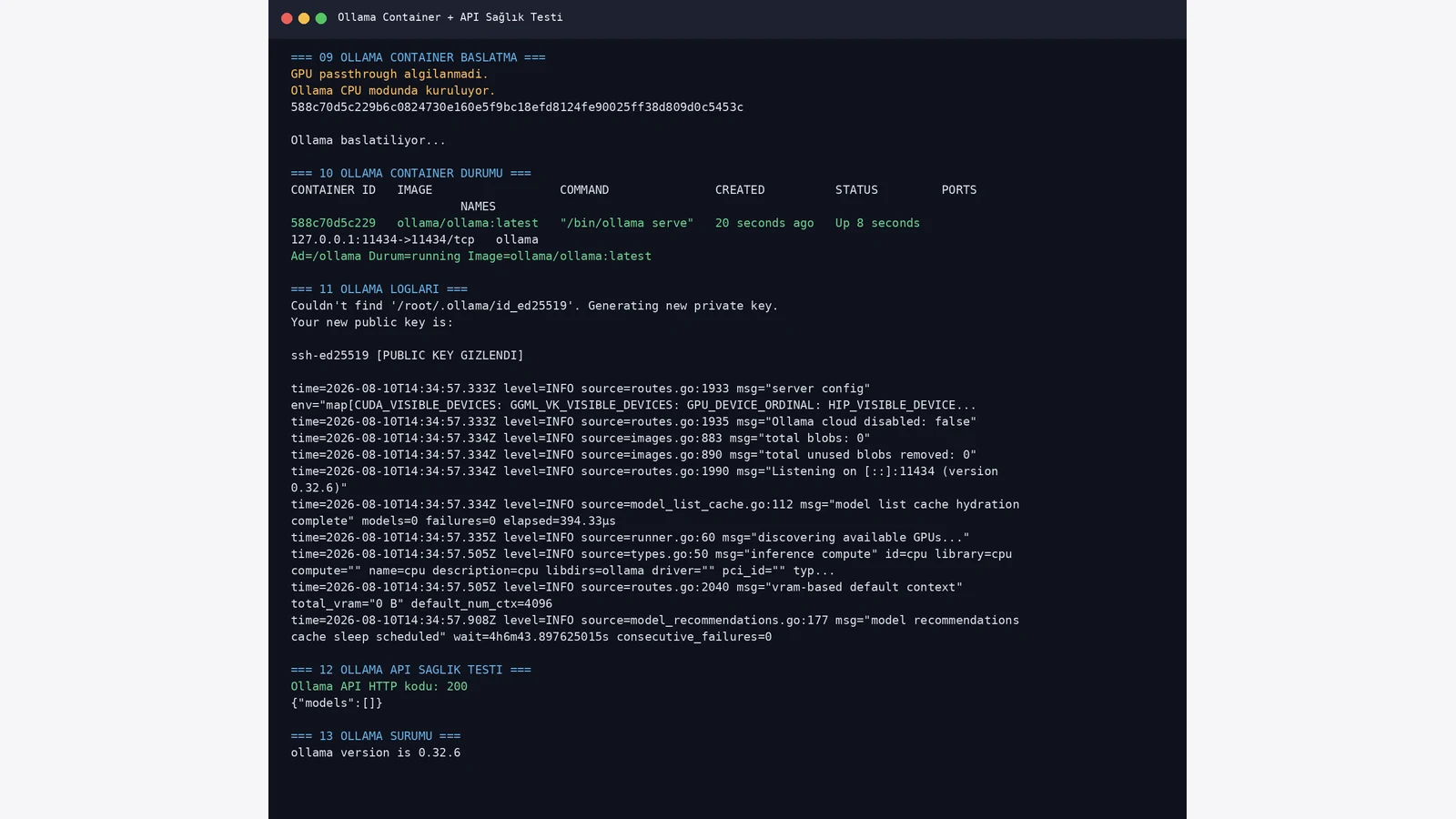This screenshot has width=1456, height=819.
Task: Click heading "12 OLLAMA API SAGLIK TESTI"
Action: tap(411, 670)
